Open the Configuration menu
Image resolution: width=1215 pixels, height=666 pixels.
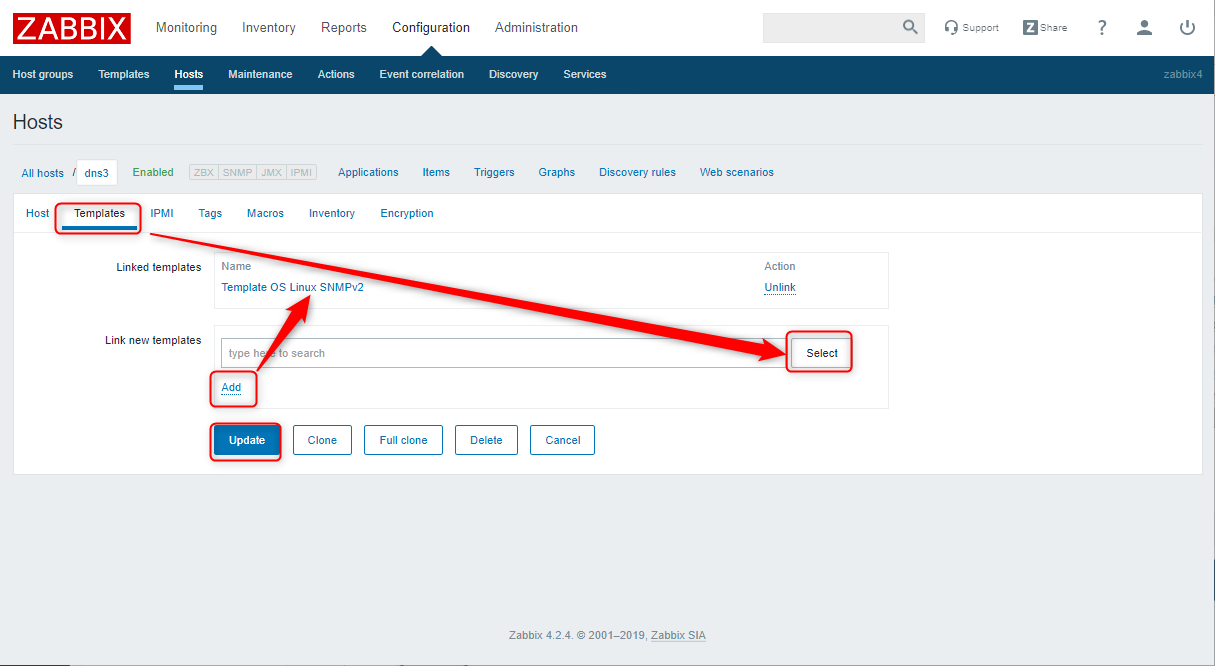tap(431, 28)
